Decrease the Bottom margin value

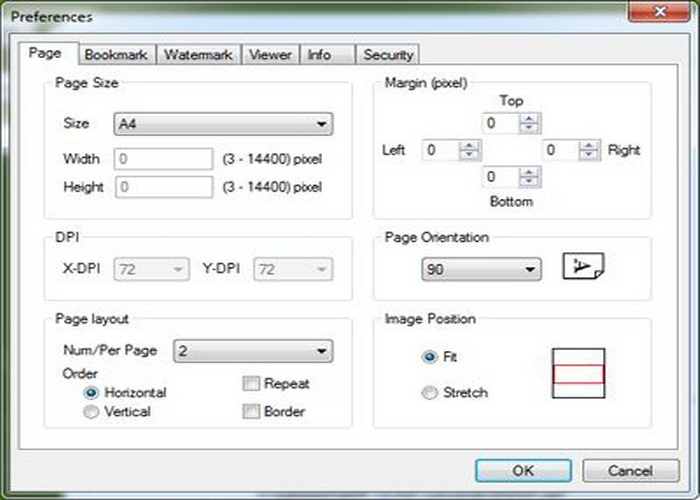(529, 182)
